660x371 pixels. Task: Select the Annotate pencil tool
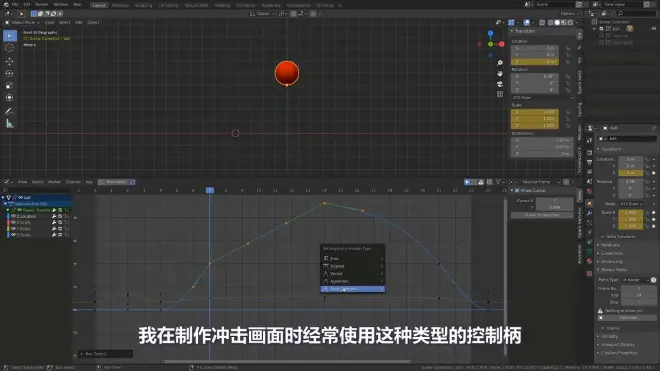coord(9,112)
